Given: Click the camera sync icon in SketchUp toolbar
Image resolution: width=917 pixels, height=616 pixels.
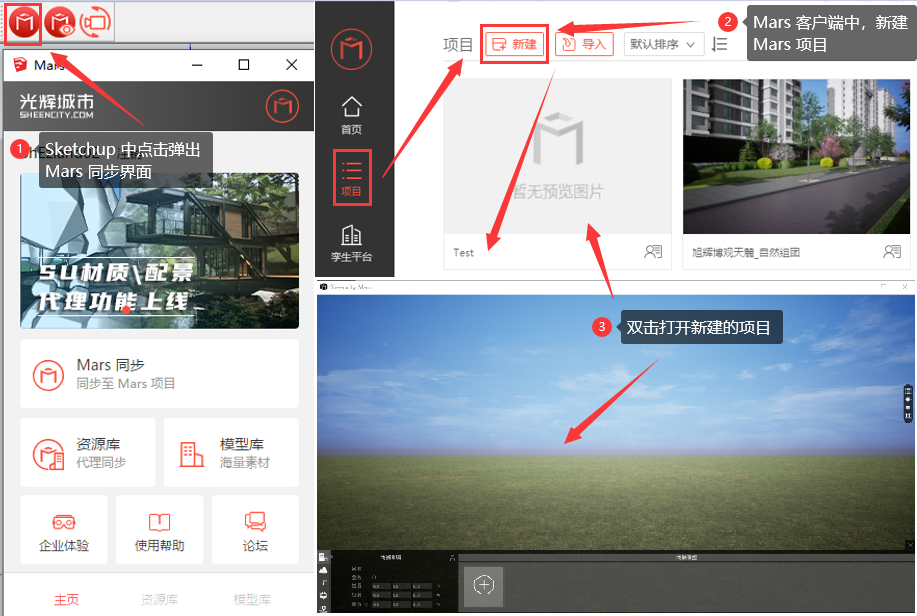Looking at the screenshot, I should coord(95,23).
